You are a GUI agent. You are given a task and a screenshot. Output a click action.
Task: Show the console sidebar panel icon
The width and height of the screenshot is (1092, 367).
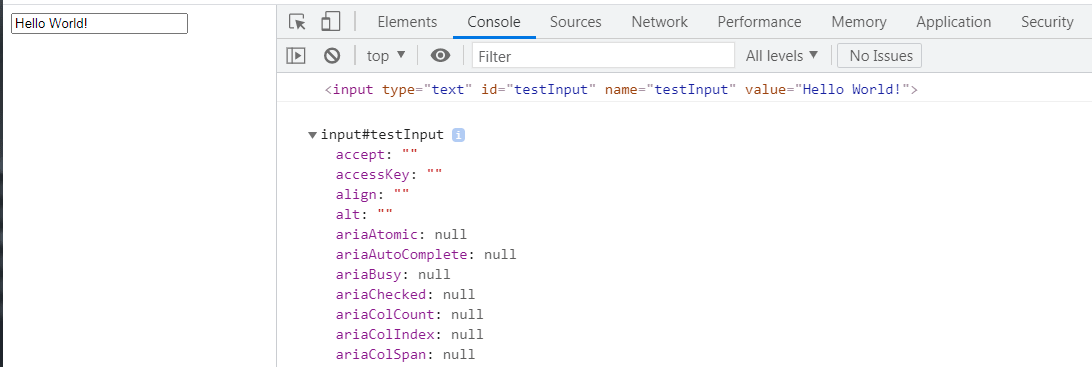296,56
